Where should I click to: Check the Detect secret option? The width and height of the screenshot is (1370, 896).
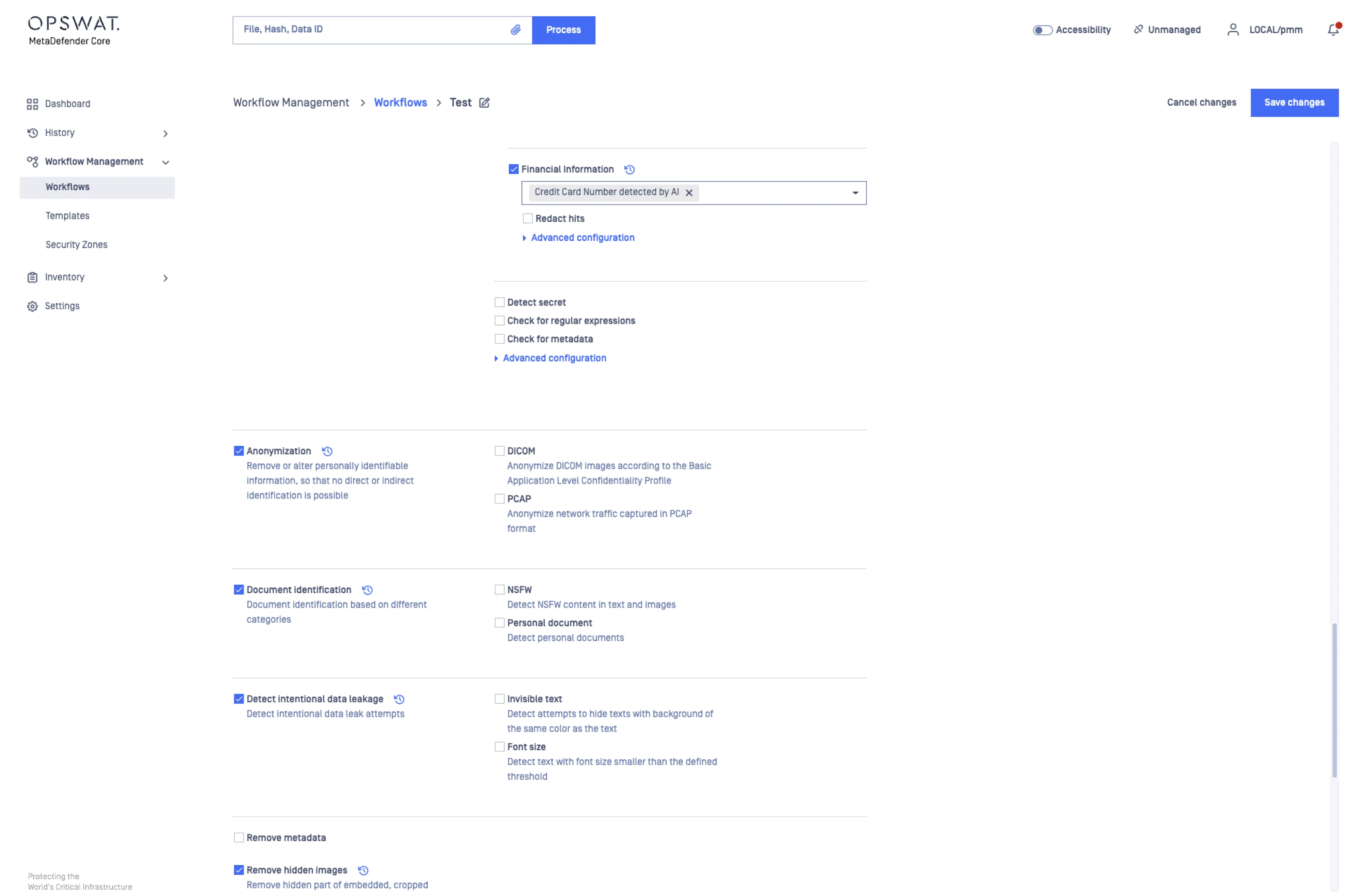click(x=499, y=302)
